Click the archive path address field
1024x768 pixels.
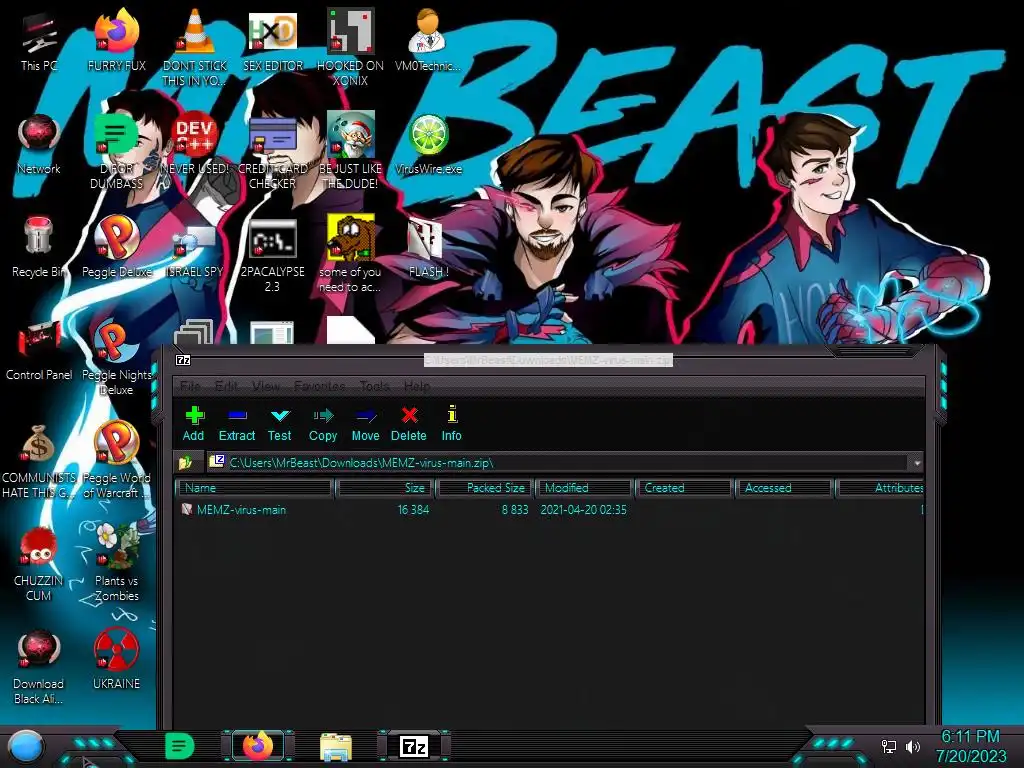558,463
